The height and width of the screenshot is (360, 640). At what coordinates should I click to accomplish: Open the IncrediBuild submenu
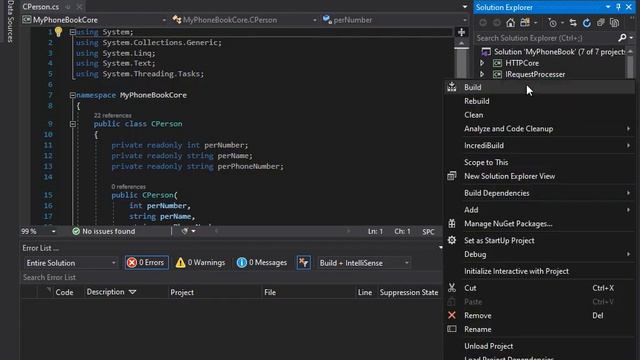pyautogui.click(x=540, y=146)
